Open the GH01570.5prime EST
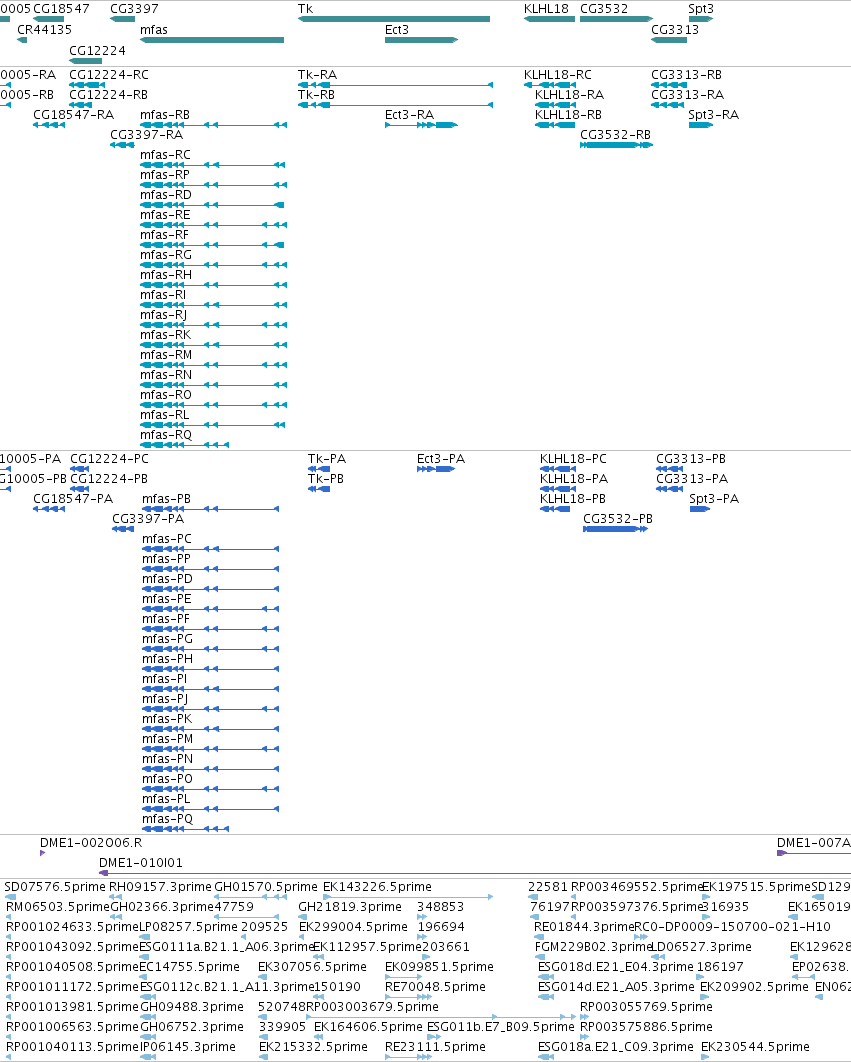 (x=251, y=897)
